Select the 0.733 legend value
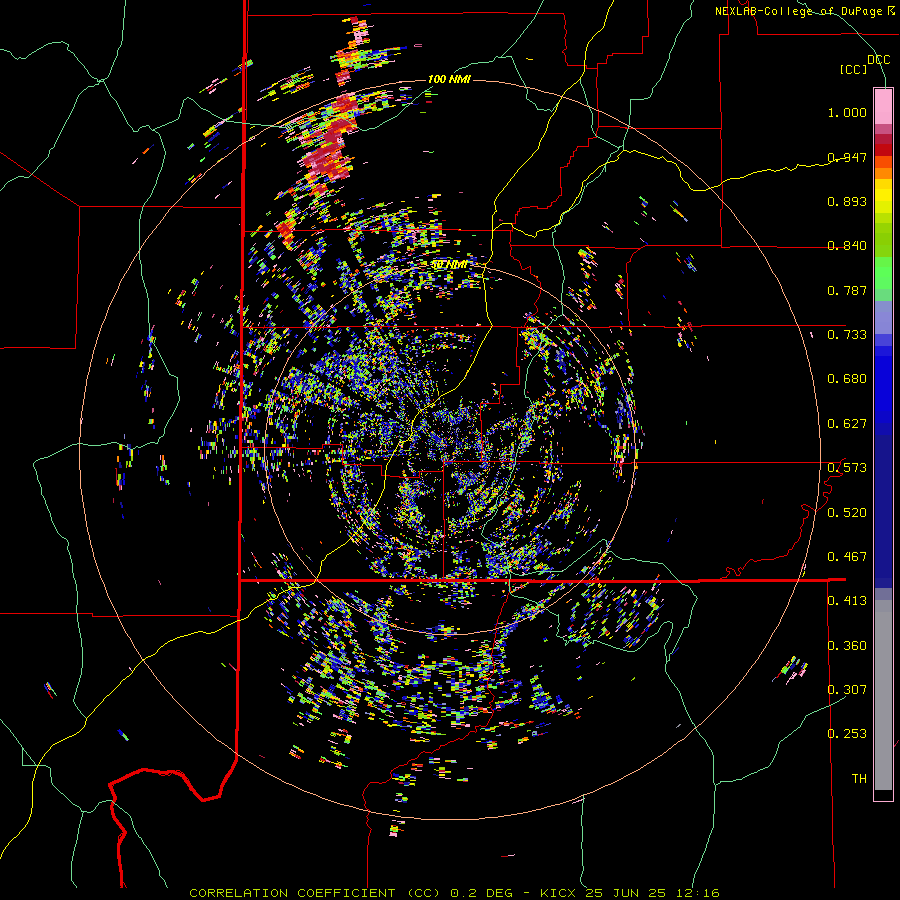The width and height of the screenshot is (900, 900). [847, 334]
